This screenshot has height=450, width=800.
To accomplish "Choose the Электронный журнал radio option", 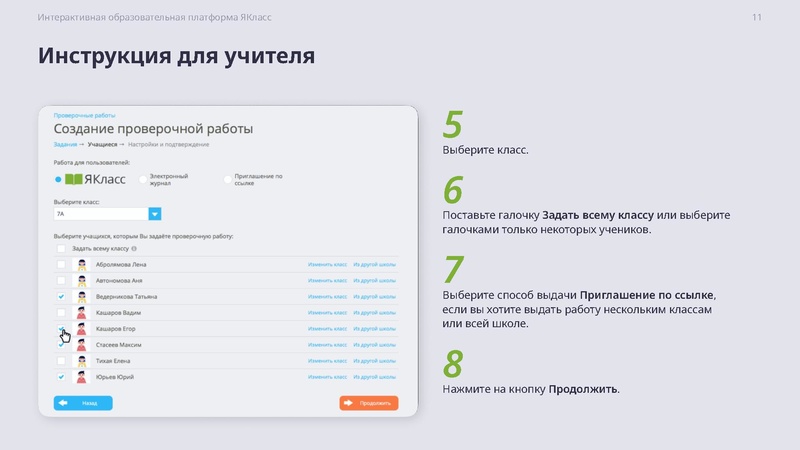I will [x=143, y=179].
